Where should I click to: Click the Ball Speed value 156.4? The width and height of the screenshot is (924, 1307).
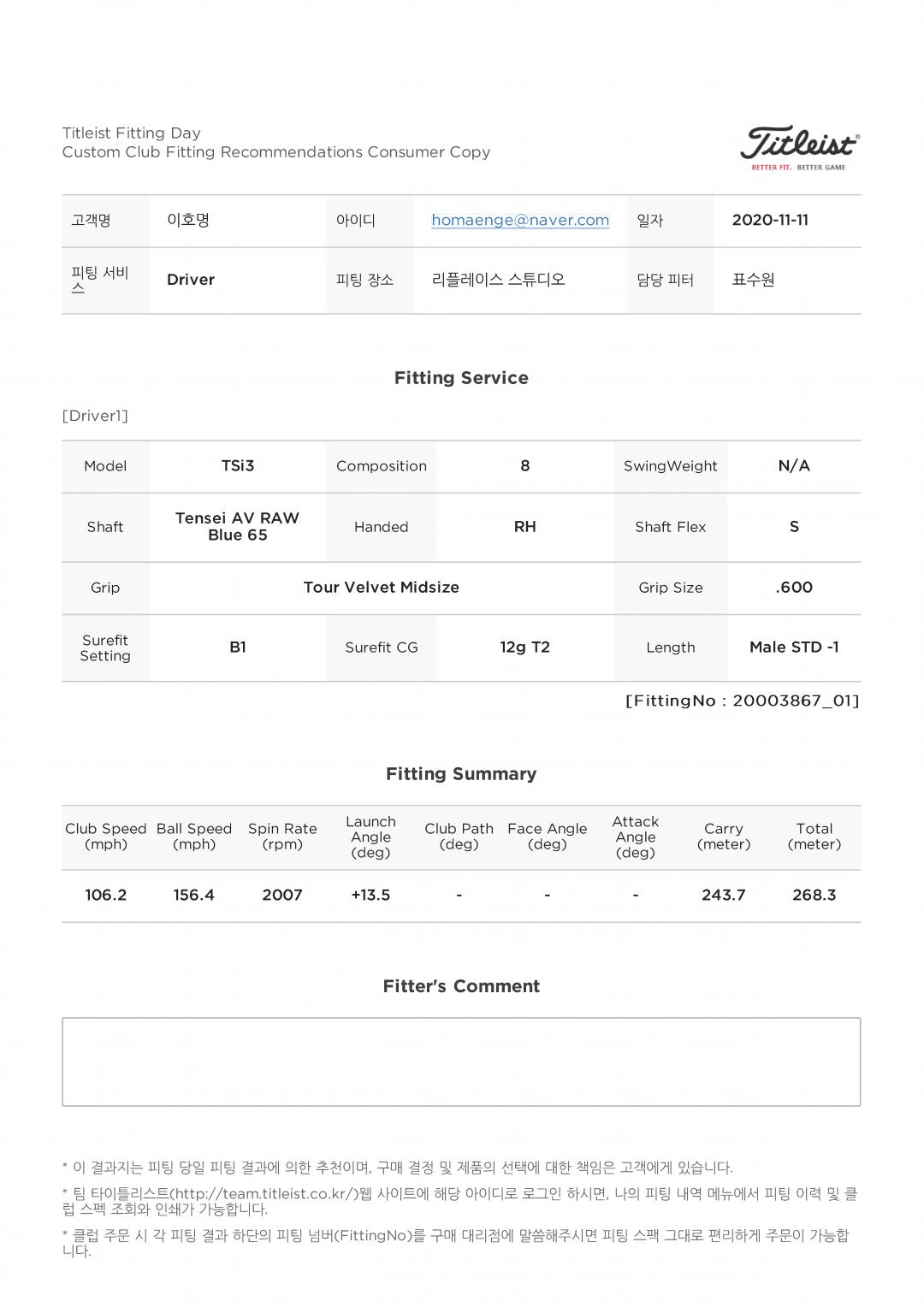194,896
